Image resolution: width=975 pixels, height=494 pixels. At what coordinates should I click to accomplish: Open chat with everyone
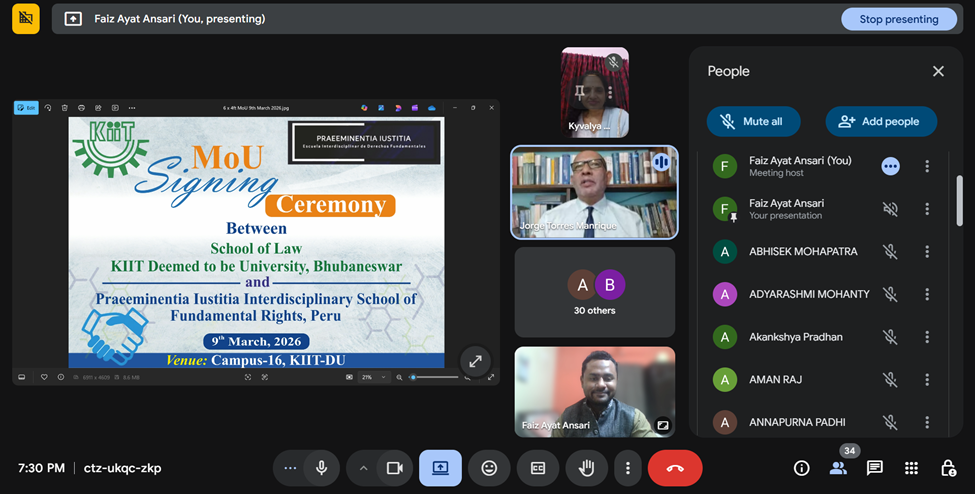(875, 468)
